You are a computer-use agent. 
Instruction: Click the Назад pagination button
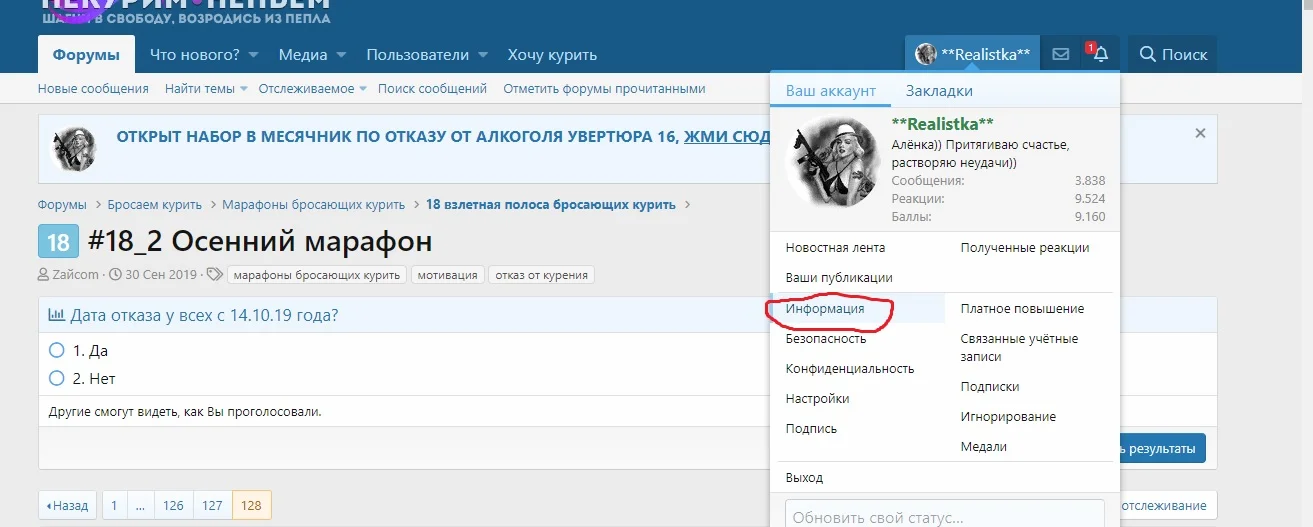coord(68,506)
